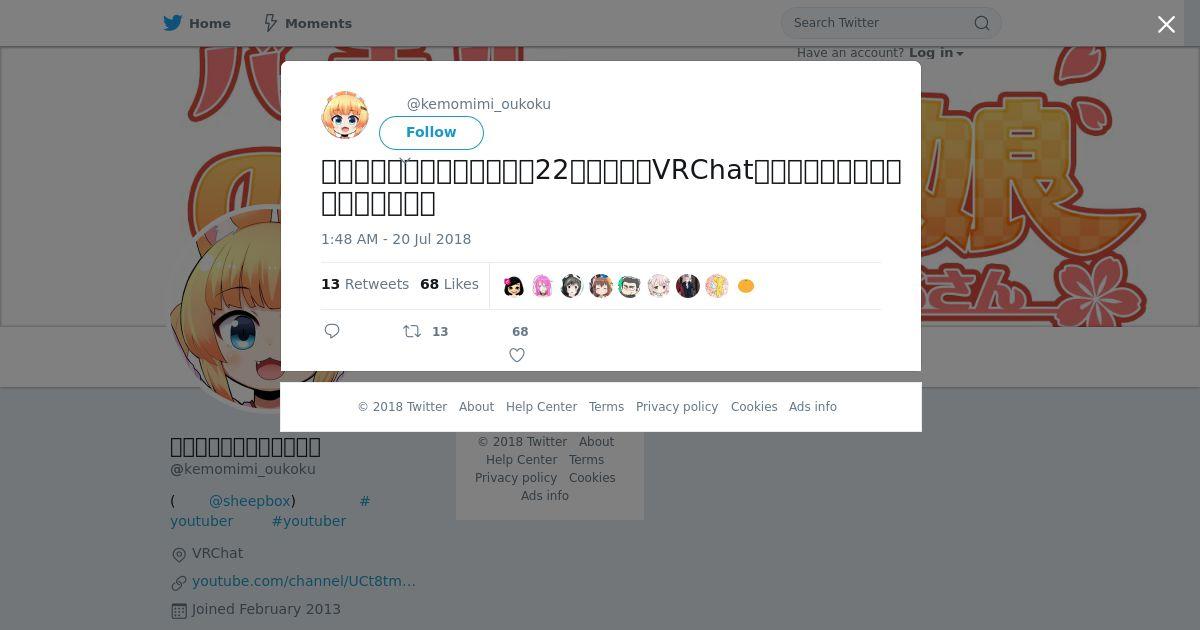The width and height of the screenshot is (1200, 630).
Task: View the 13 Retweets list
Action: (365, 284)
